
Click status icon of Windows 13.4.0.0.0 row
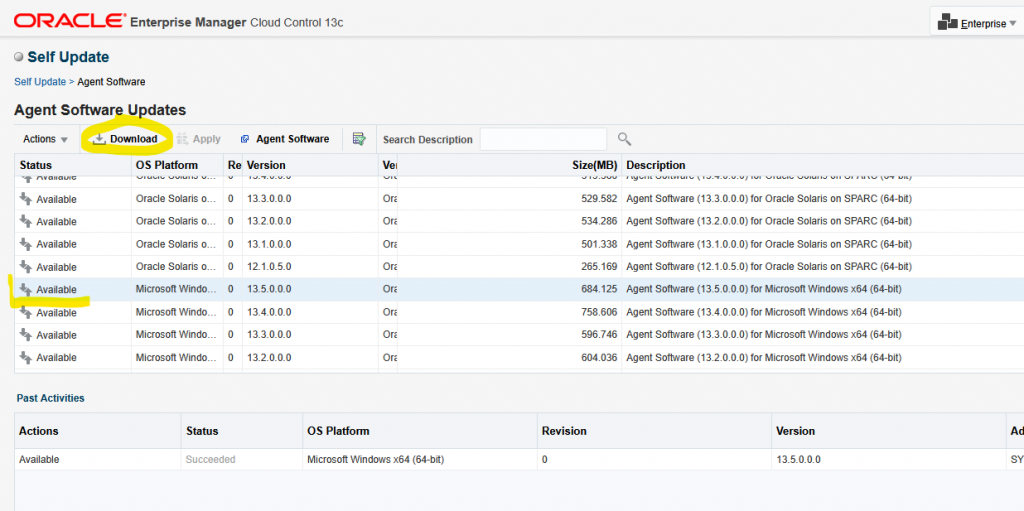pos(26,312)
